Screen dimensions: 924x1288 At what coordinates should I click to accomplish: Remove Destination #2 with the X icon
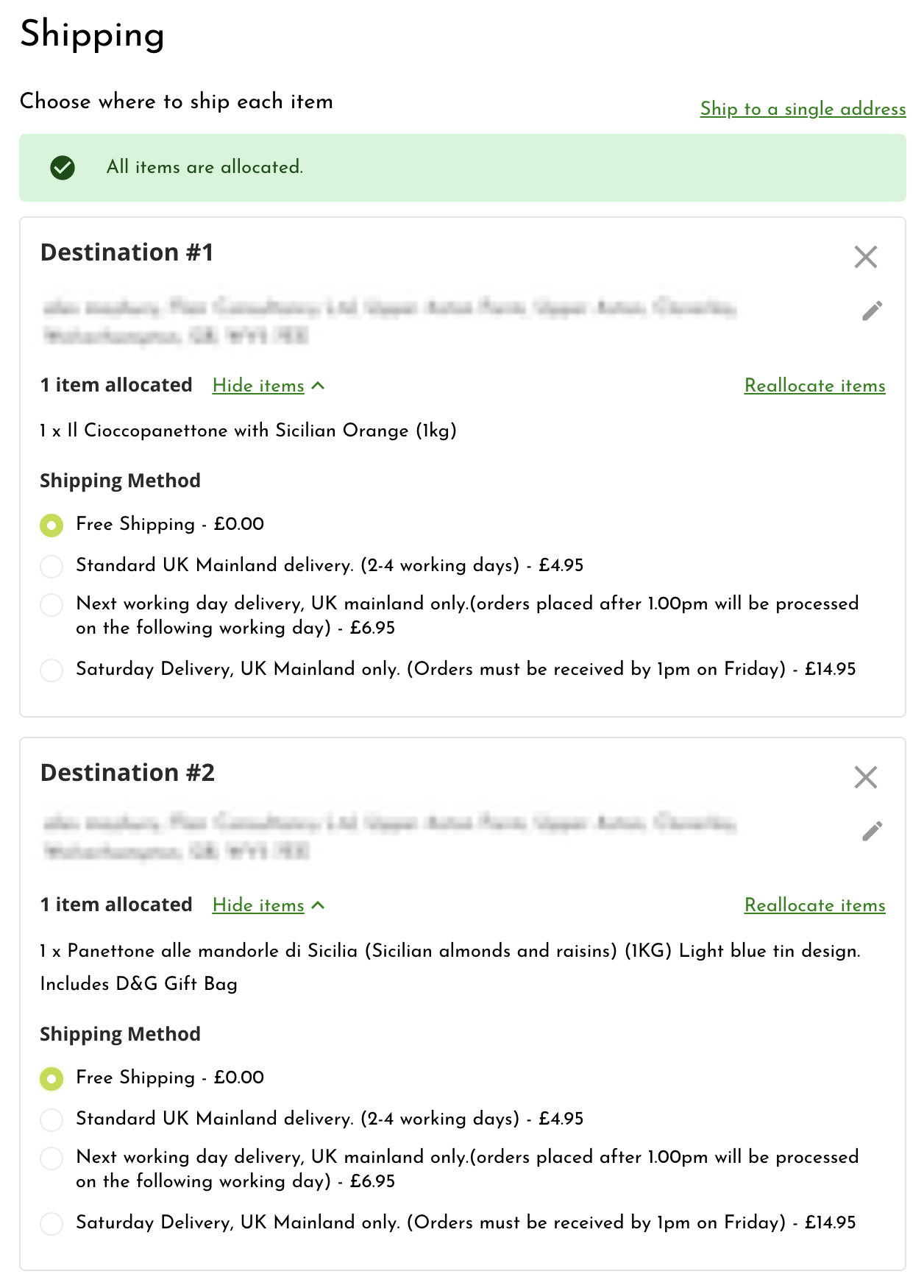point(866,777)
